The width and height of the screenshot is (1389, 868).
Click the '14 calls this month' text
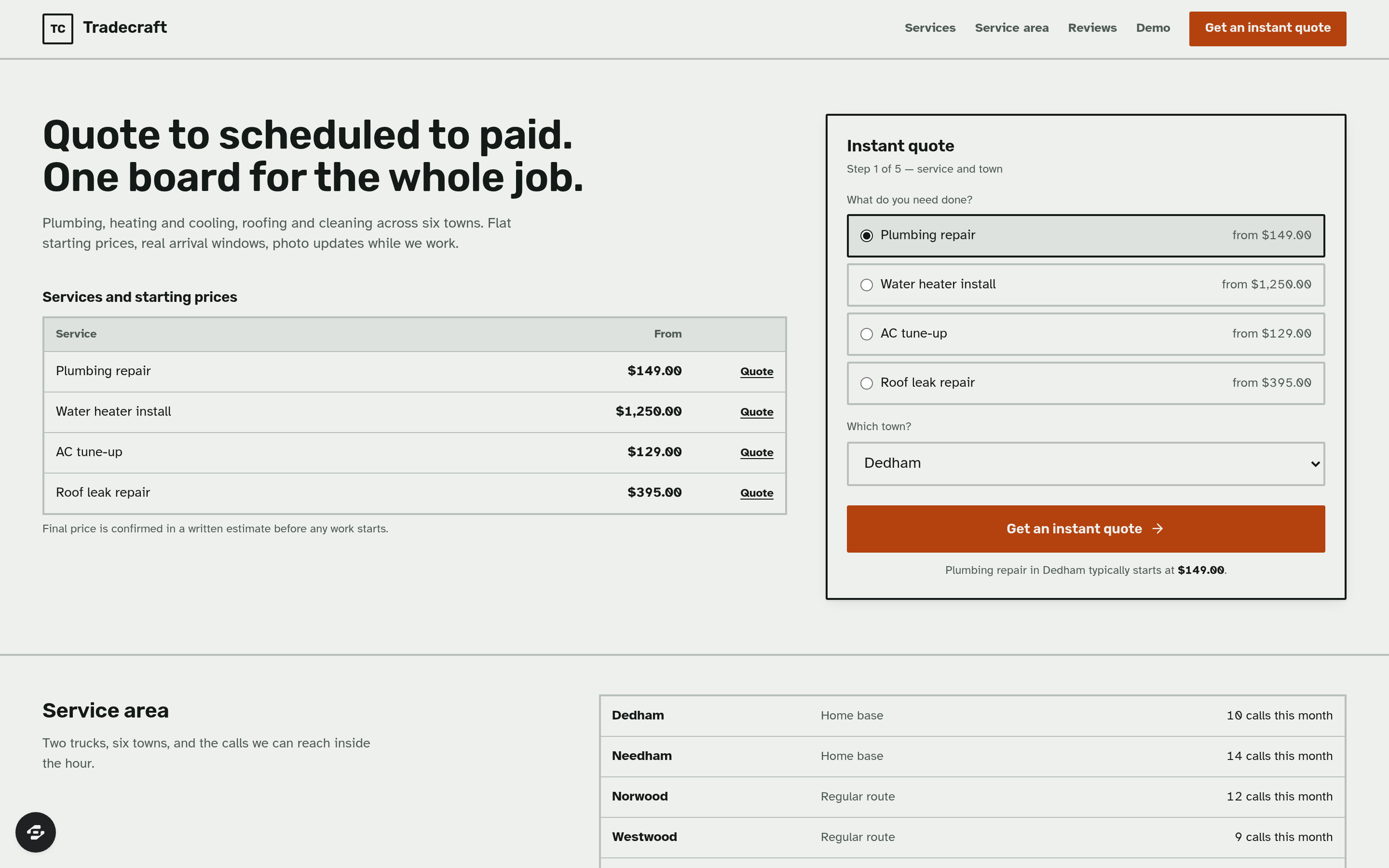click(x=1280, y=756)
